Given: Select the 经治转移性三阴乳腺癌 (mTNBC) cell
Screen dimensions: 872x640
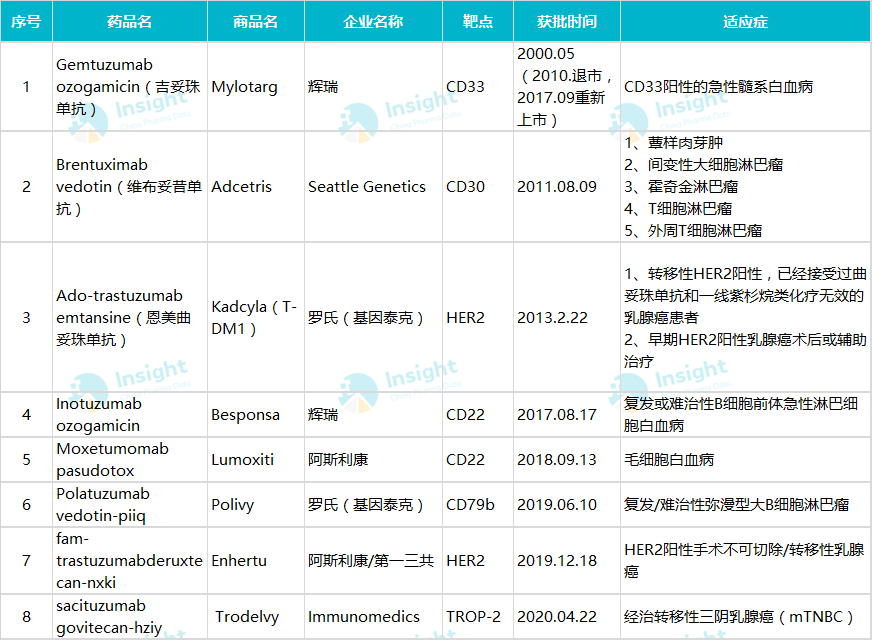Looking at the screenshot, I should [x=745, y=617].
